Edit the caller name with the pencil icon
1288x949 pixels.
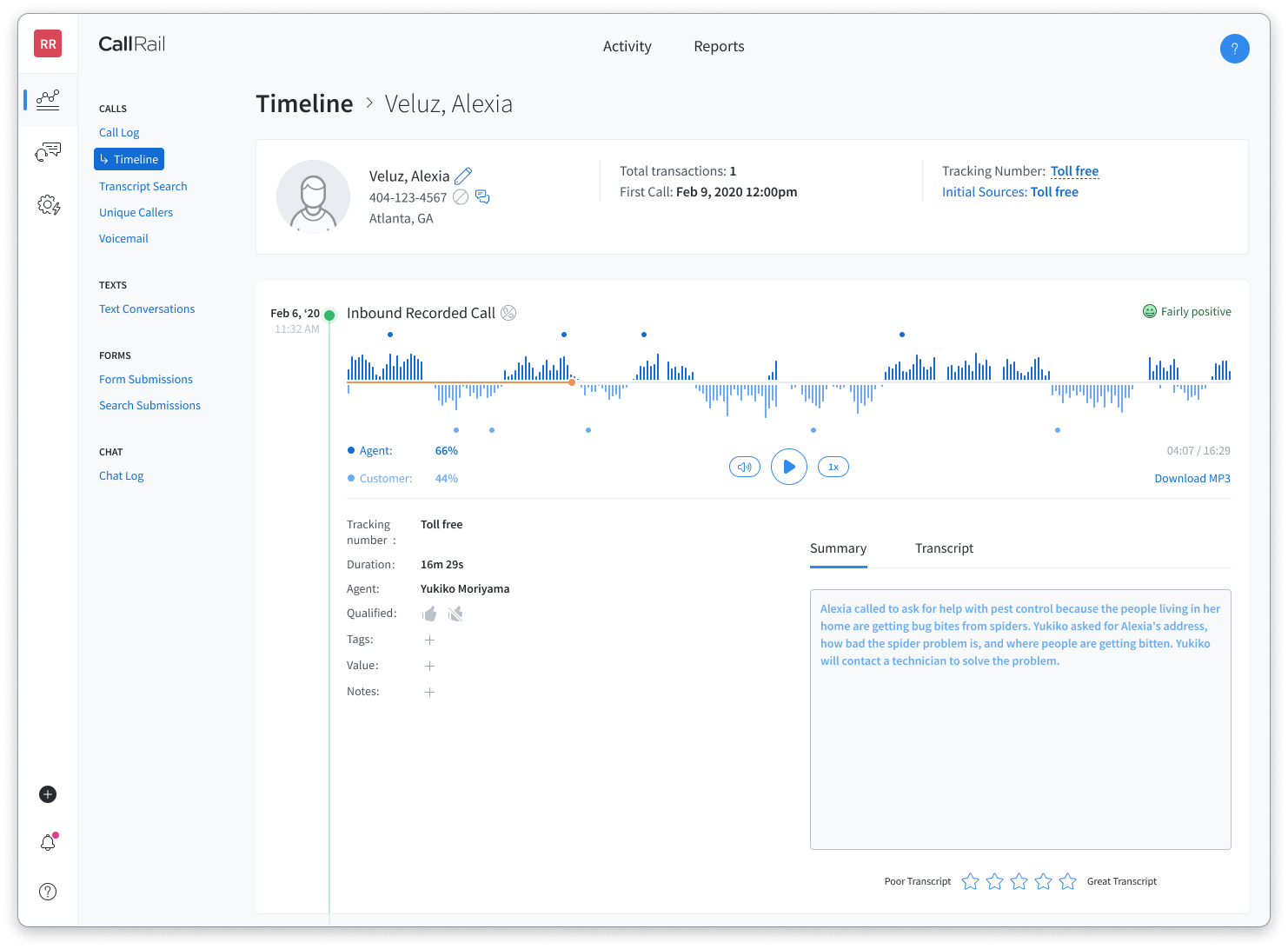(463, 176)
